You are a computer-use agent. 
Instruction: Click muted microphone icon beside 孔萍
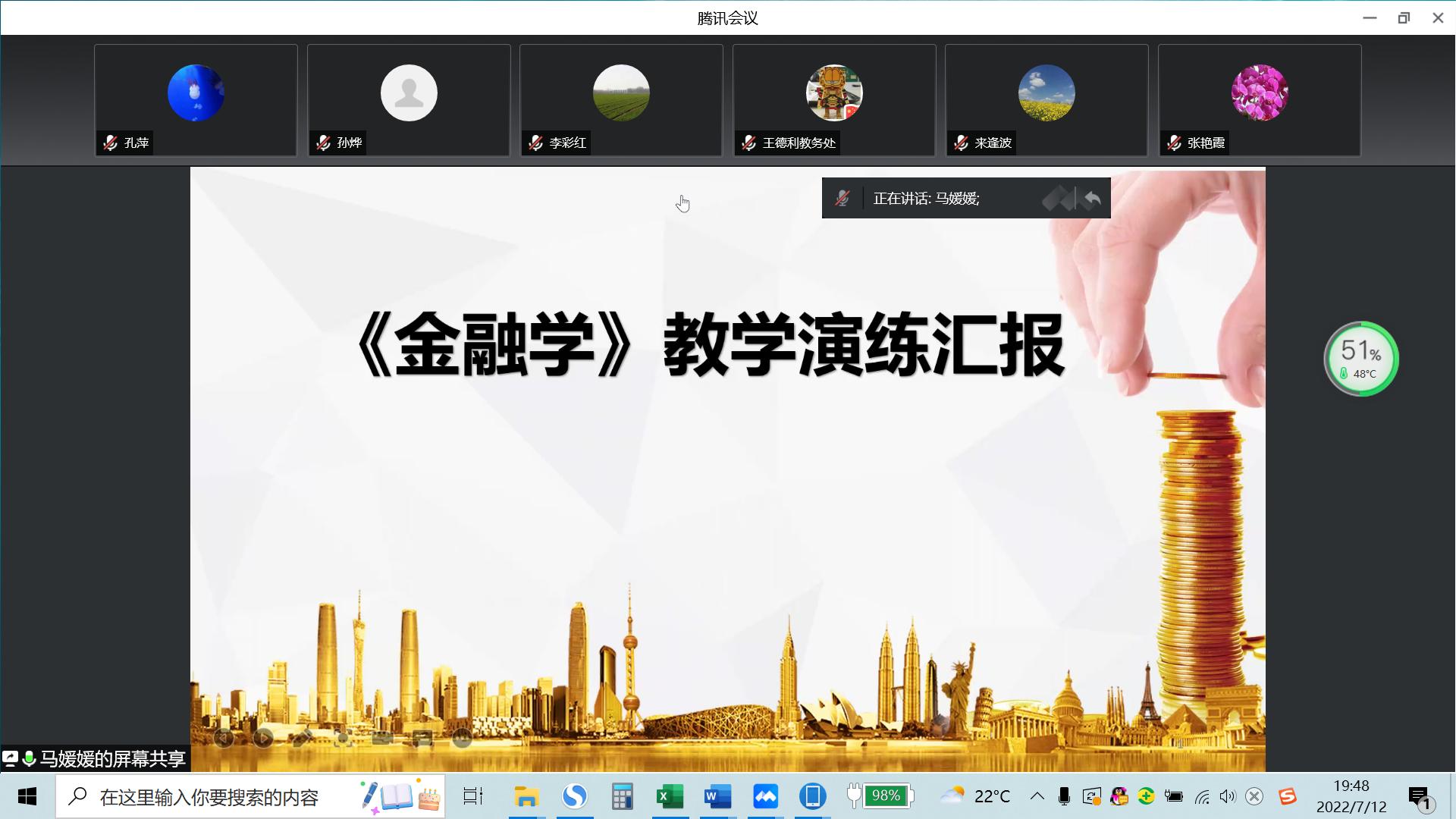[111, 143]
